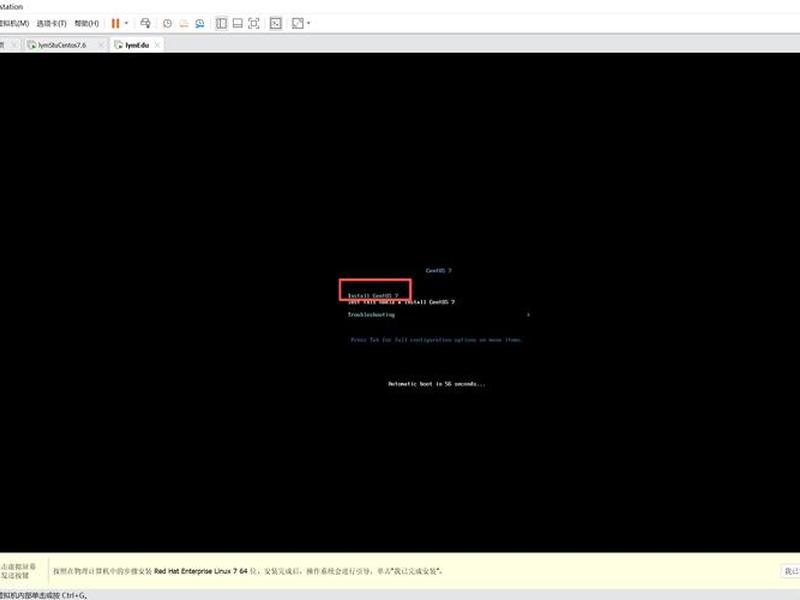800x600 pixels.
Task: Open the 选项卡(T) menu
Action: click(x=51, y=23)
